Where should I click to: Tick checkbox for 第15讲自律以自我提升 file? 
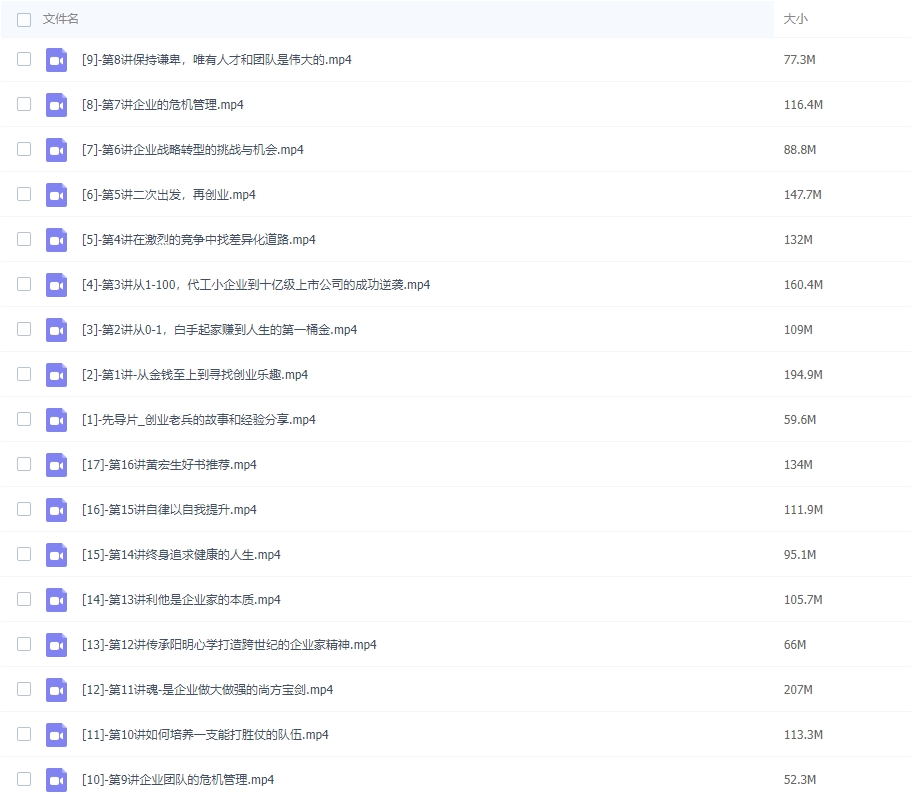24,509
